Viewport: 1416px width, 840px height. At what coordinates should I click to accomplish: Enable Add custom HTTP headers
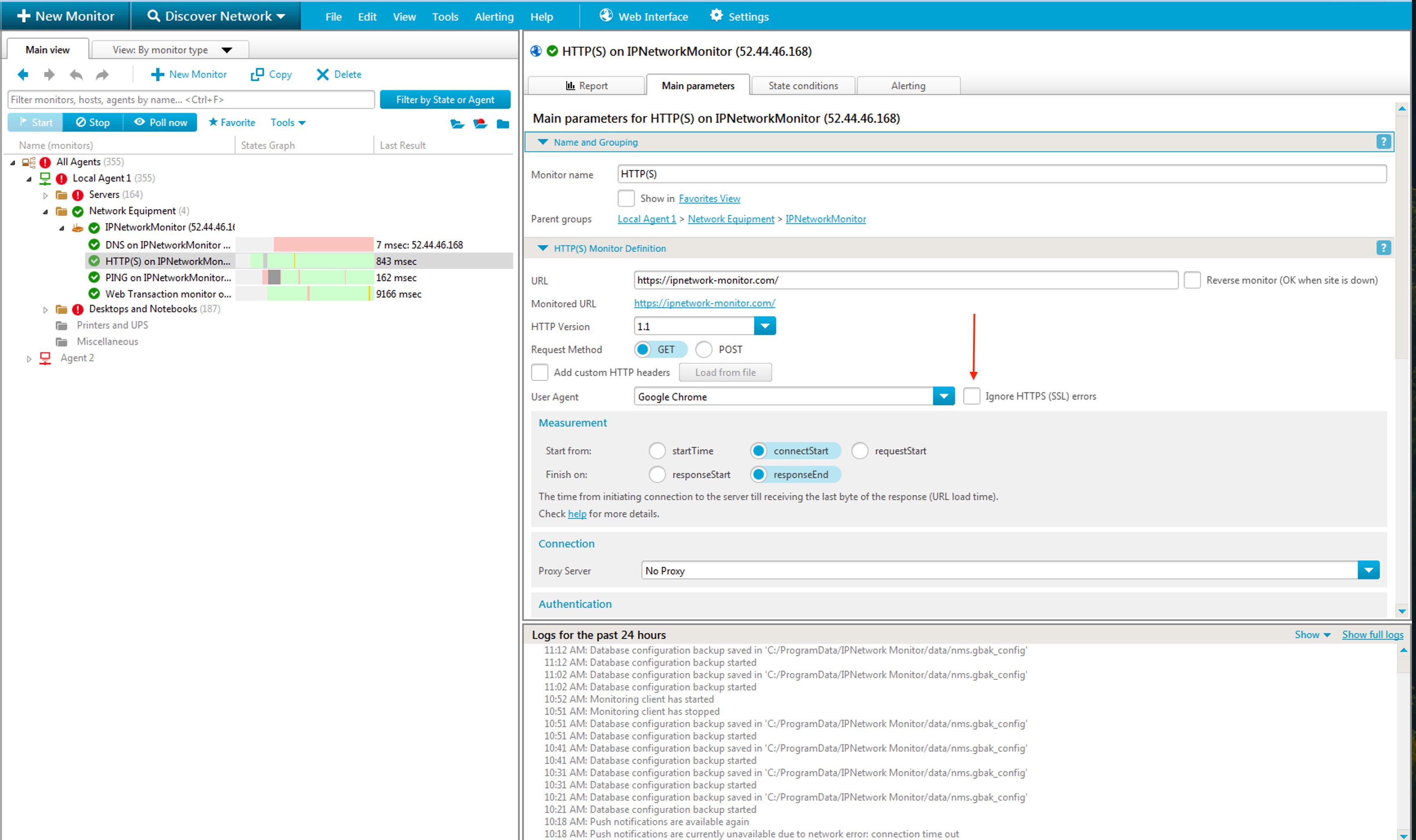(x=540, y=373)
